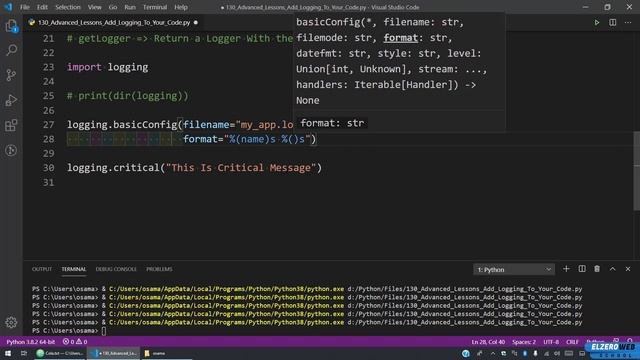
Task: Click 'format: str' parameter hint text
Action: tap(332, 123)
